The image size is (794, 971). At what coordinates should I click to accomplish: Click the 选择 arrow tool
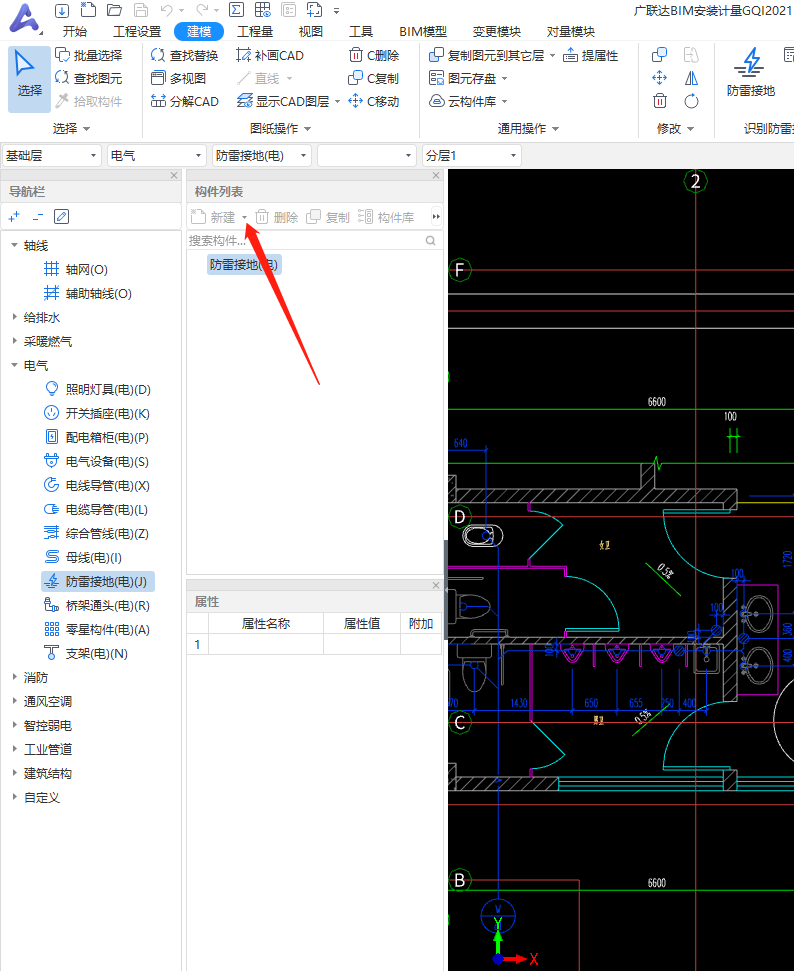(x=29, y=78)
